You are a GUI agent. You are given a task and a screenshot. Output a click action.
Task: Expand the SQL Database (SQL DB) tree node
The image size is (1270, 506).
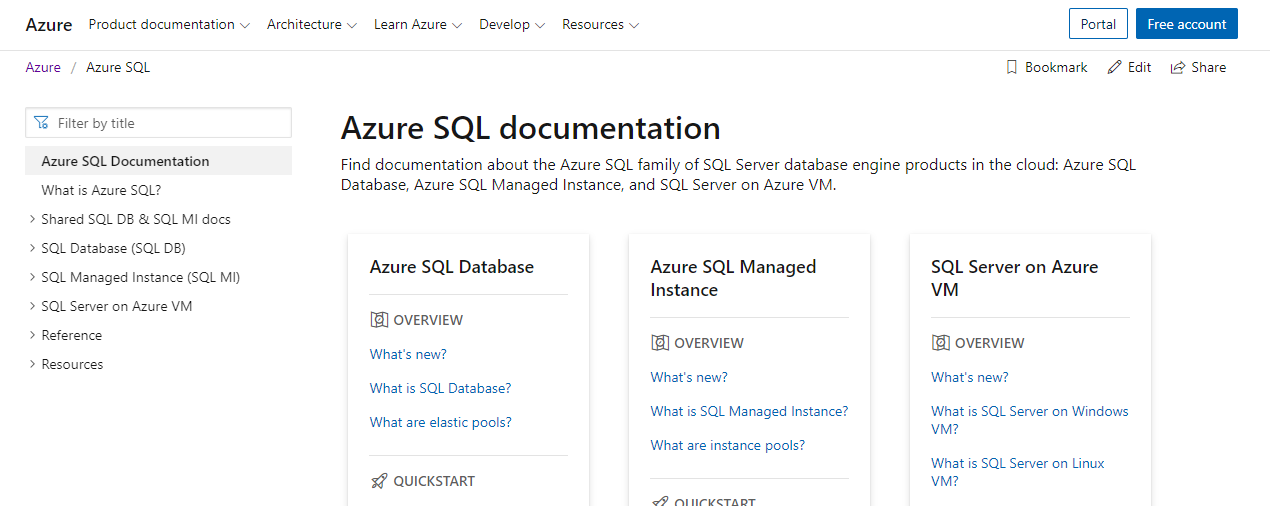[x=33, y=248]
